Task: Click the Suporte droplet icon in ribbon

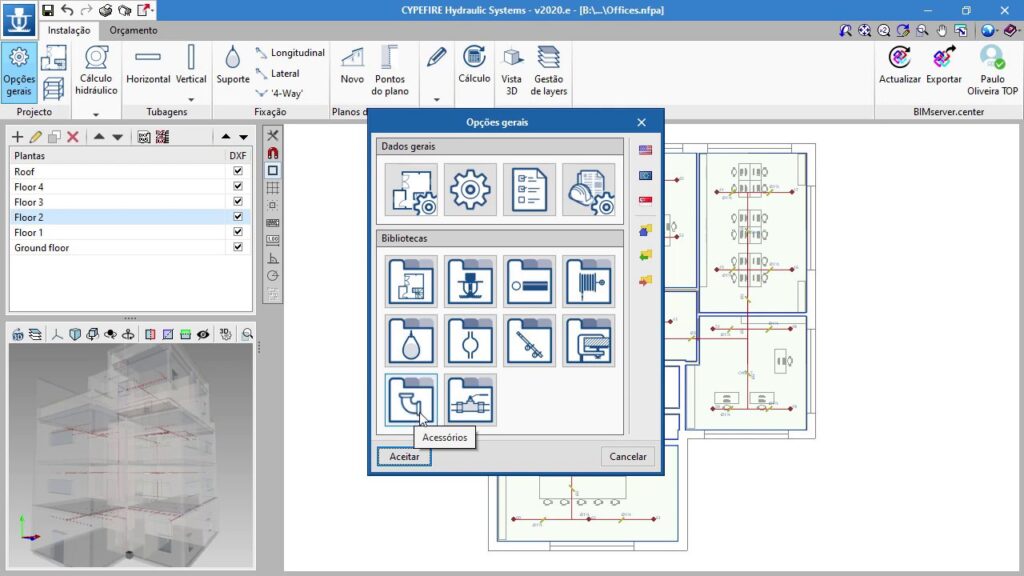Action: click(233, 59)
